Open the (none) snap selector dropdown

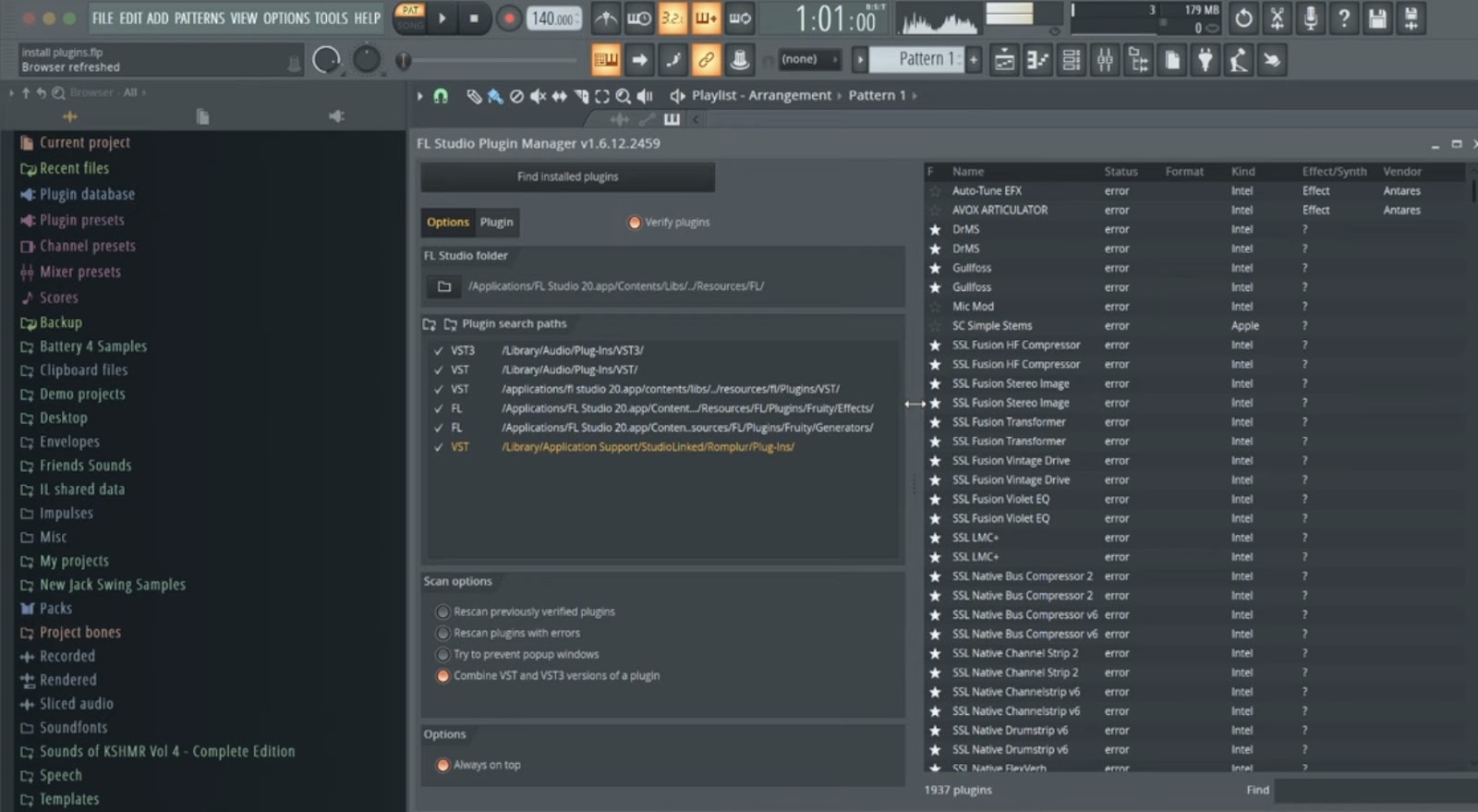click(808, 59)
